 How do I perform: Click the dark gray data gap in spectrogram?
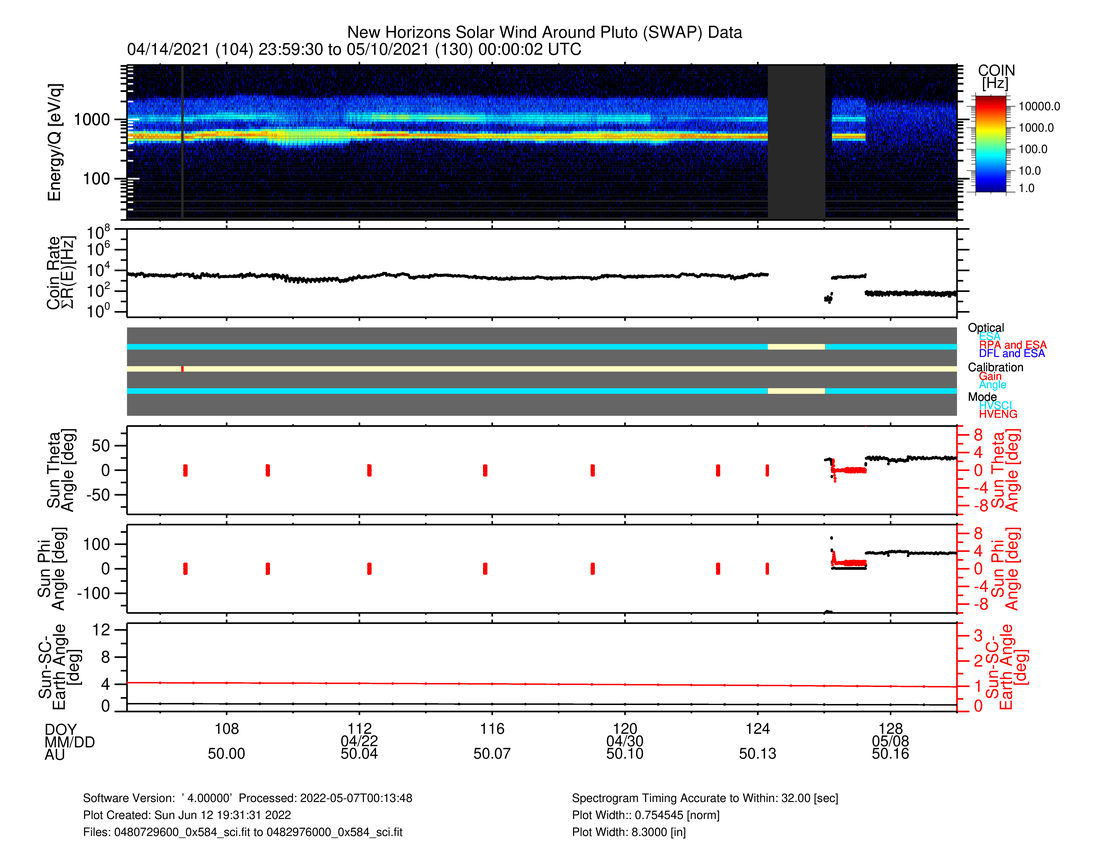(x=796, y=141)
